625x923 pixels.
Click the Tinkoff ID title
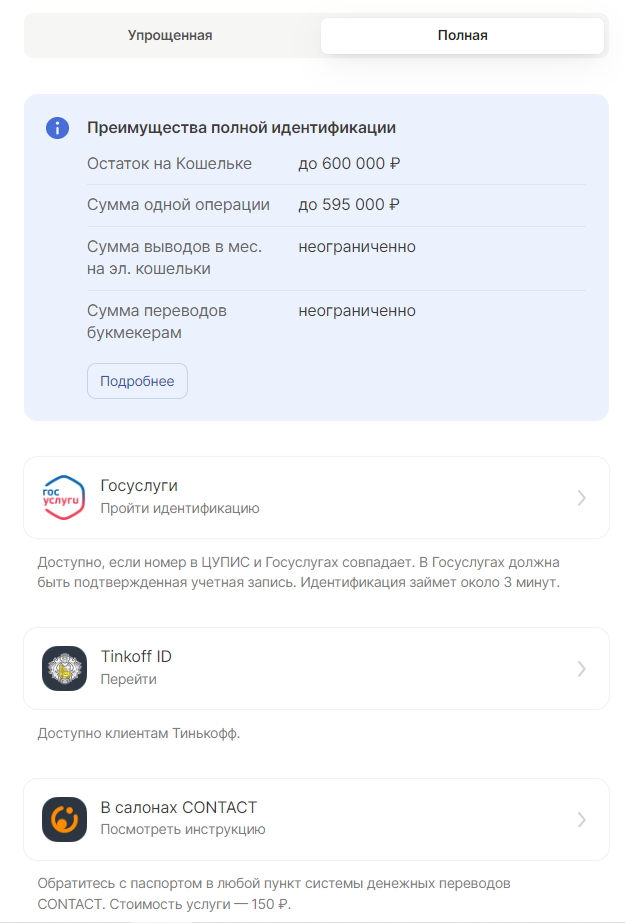136,657
